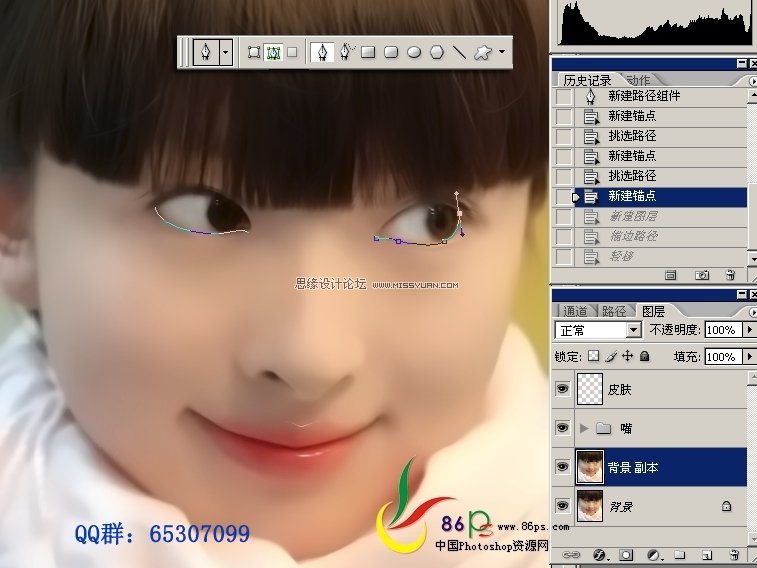Viewport: 757px width, 568px height.
Task: Hide the 皮肤 layer
Action: pos(562,389)
